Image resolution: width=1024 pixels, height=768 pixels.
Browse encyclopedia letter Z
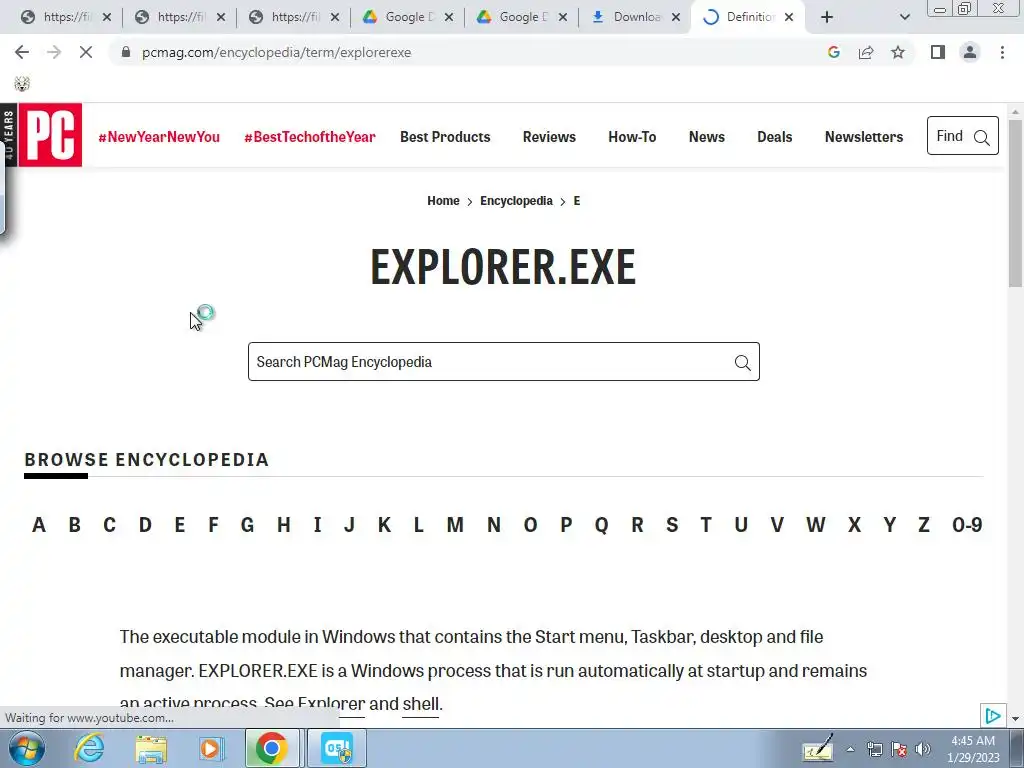click(x=923, y=524)
